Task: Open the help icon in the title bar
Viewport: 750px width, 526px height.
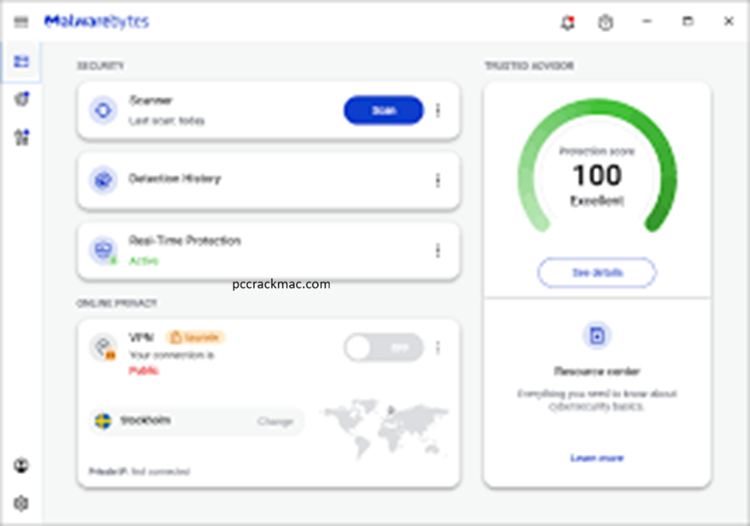Action: [606, 22]
